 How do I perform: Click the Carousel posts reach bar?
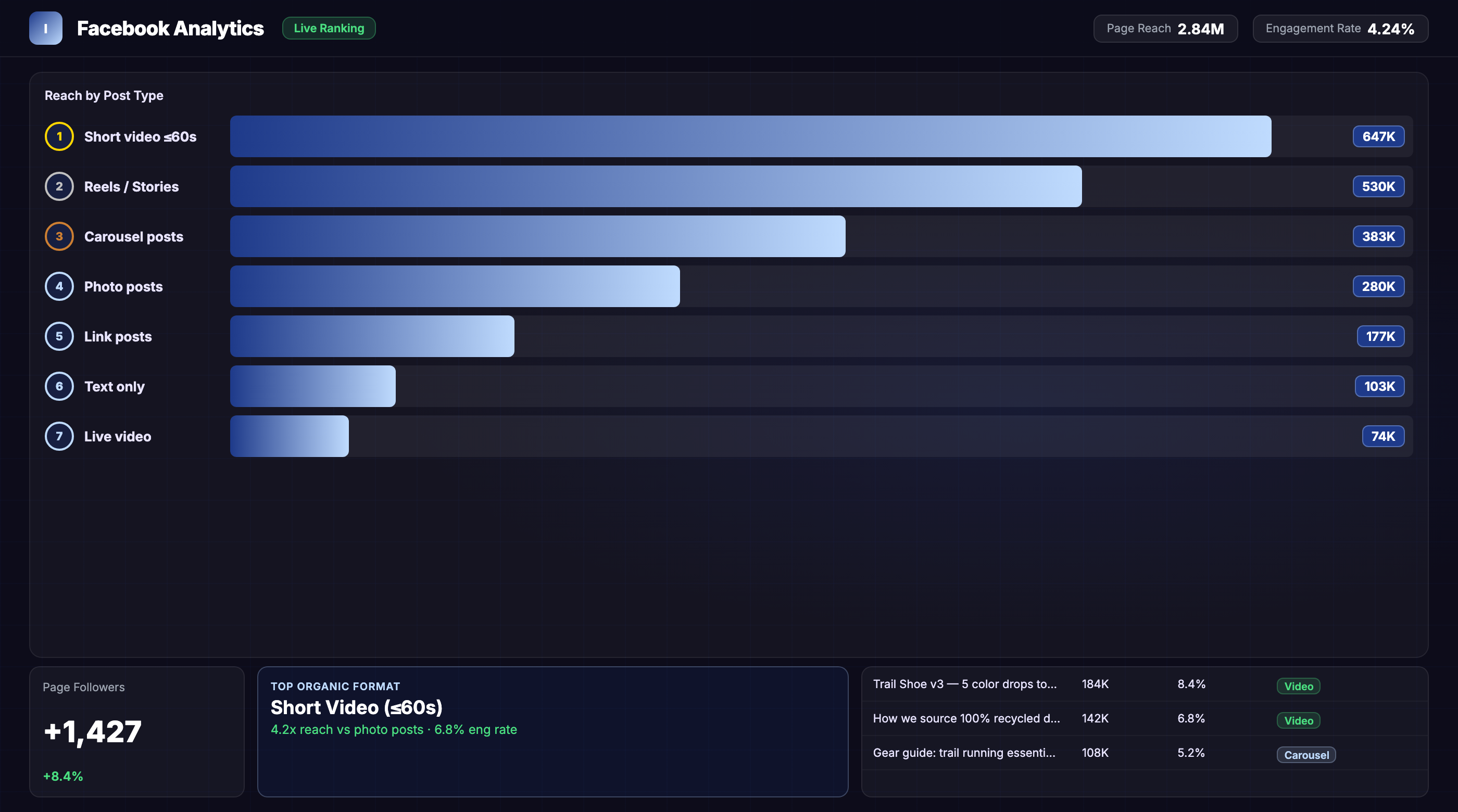[538, 236]
